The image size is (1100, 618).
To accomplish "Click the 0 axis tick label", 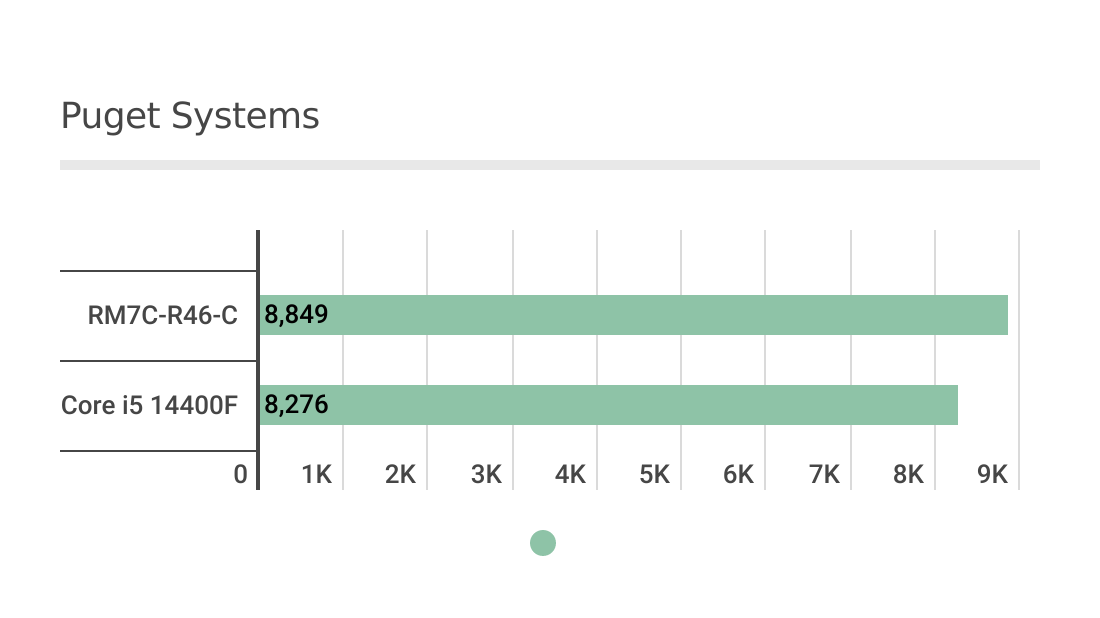I will click(x=240, y=475).
